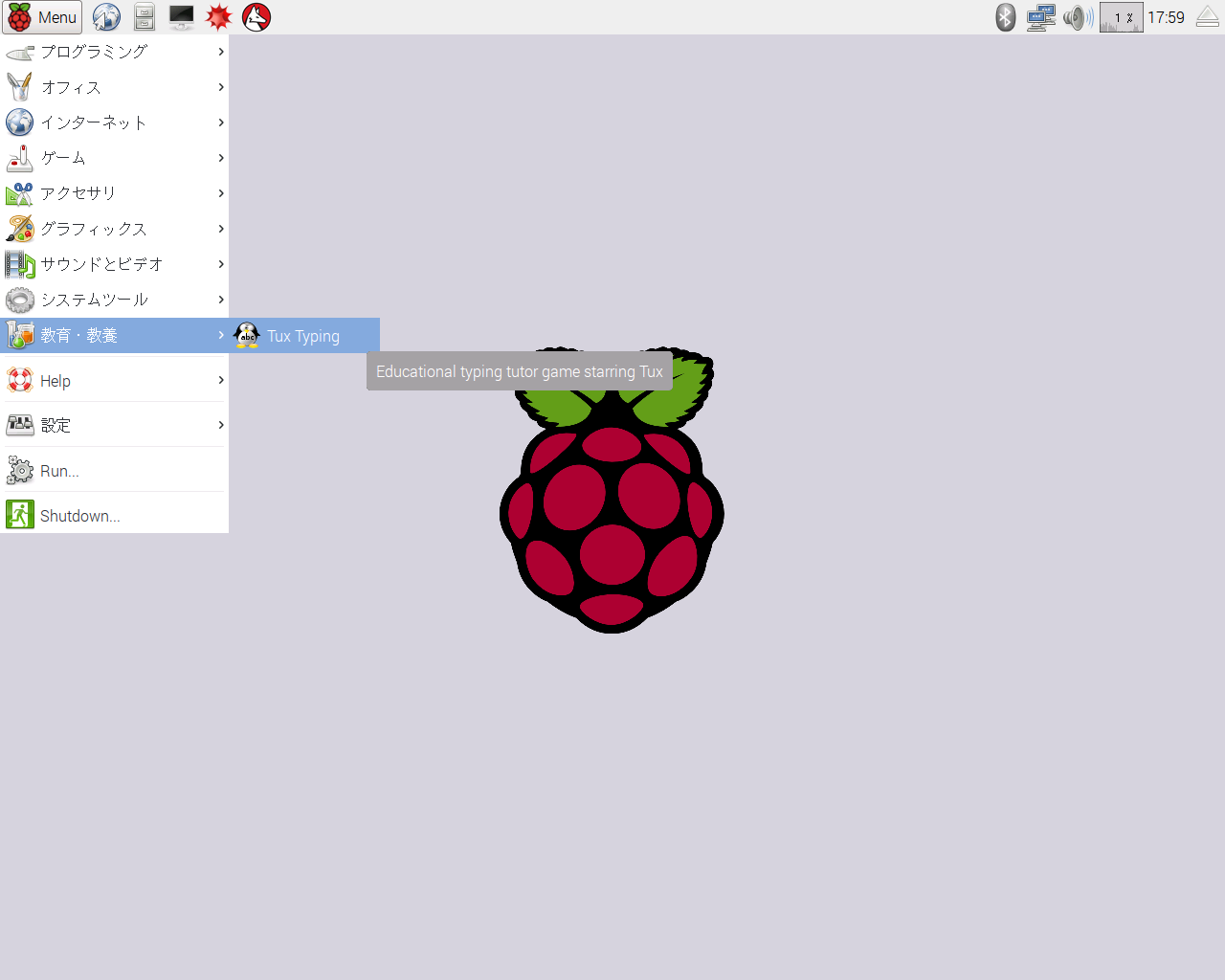Click the Shutdown exit-figure icon

pyautogui.click(x=19, y=515)
